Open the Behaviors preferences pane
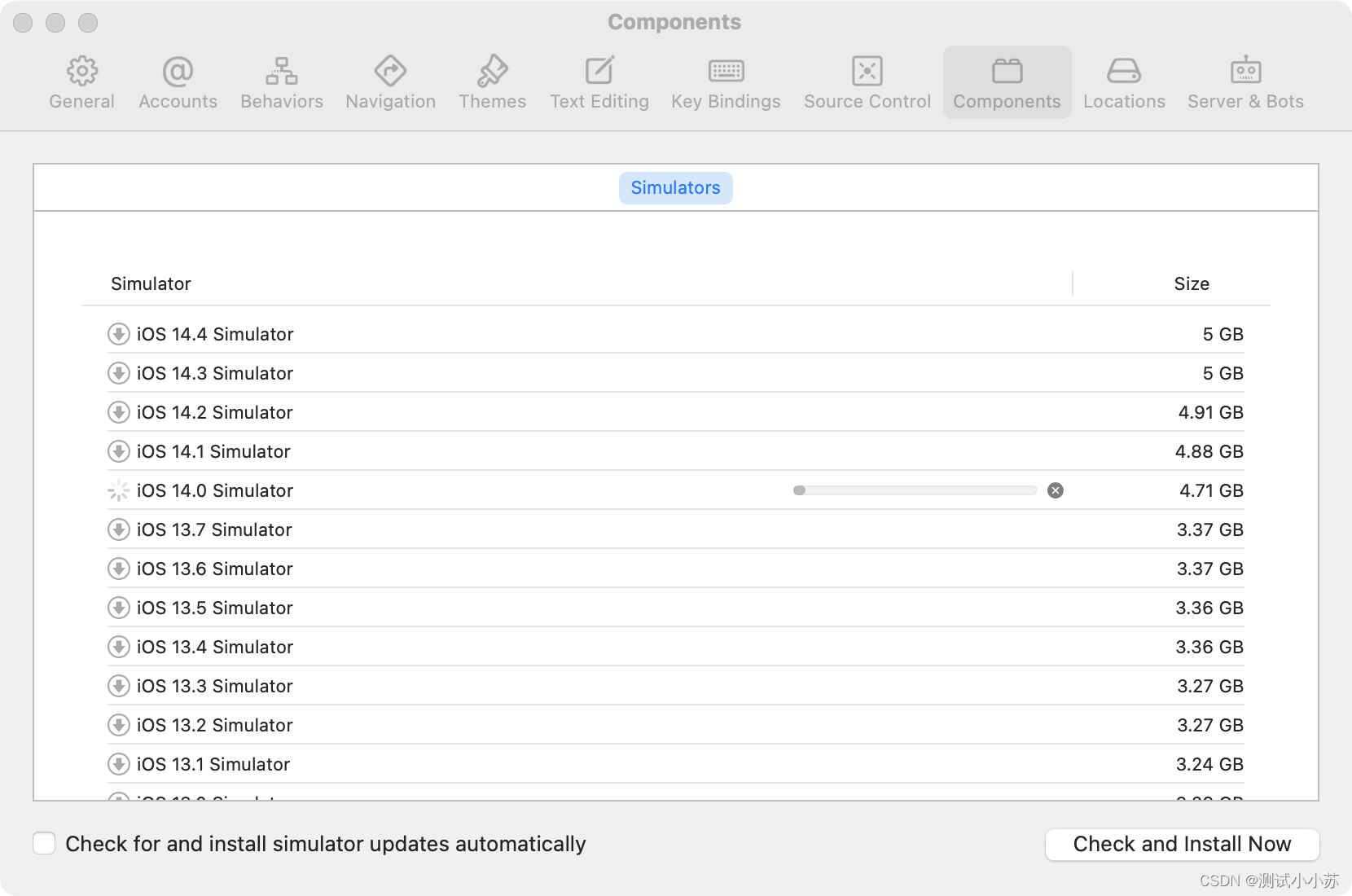 282,82
